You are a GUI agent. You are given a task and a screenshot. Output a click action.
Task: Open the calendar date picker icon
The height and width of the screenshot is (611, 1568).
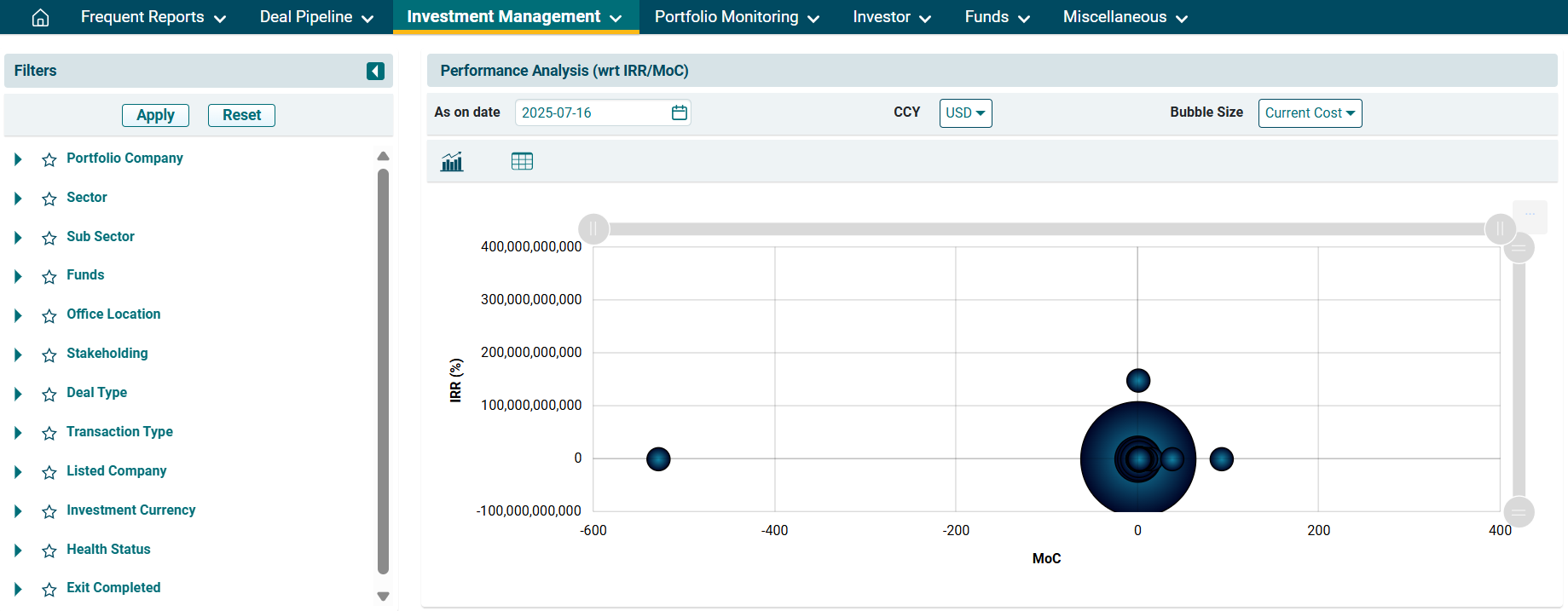(679, 112)
